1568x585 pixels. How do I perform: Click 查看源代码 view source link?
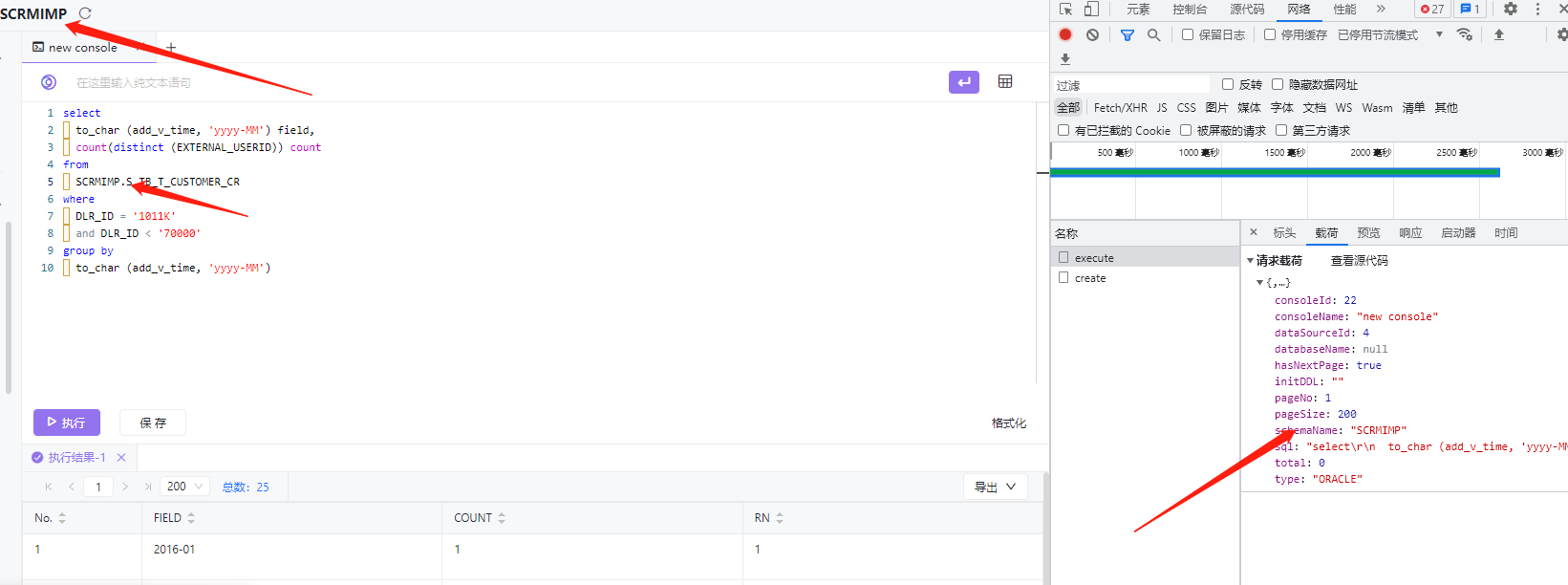[x=1360, y=261]
